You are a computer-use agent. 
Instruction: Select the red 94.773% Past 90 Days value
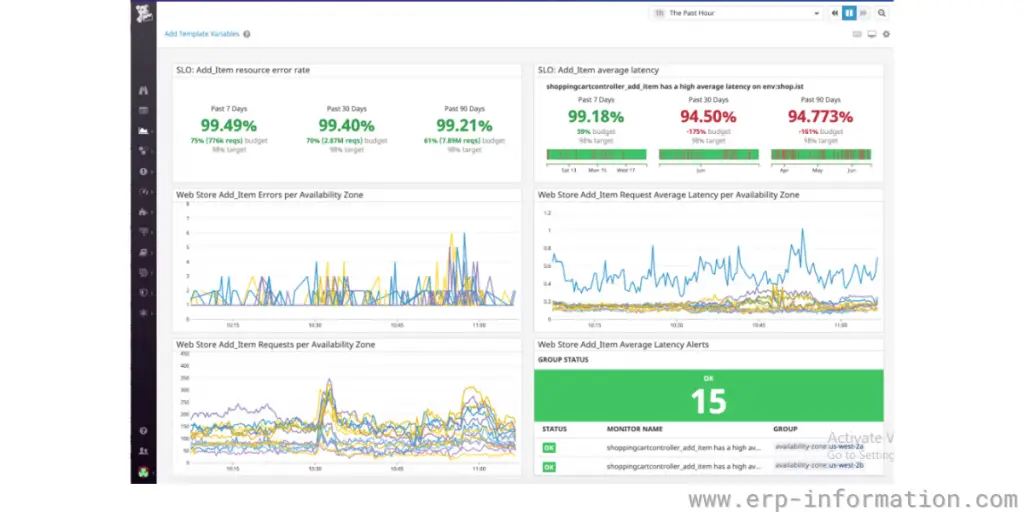point(820,117)
